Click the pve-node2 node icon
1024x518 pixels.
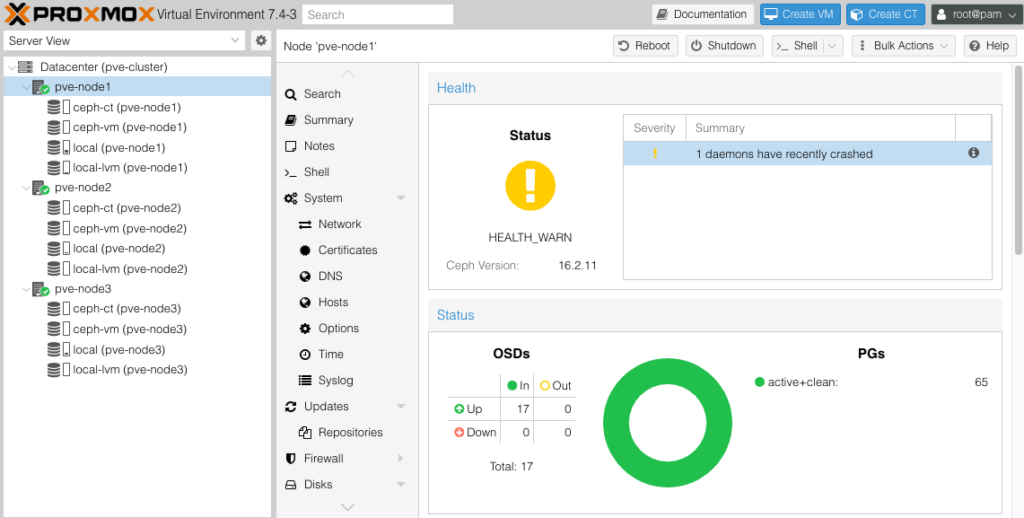tap(40, 188)
